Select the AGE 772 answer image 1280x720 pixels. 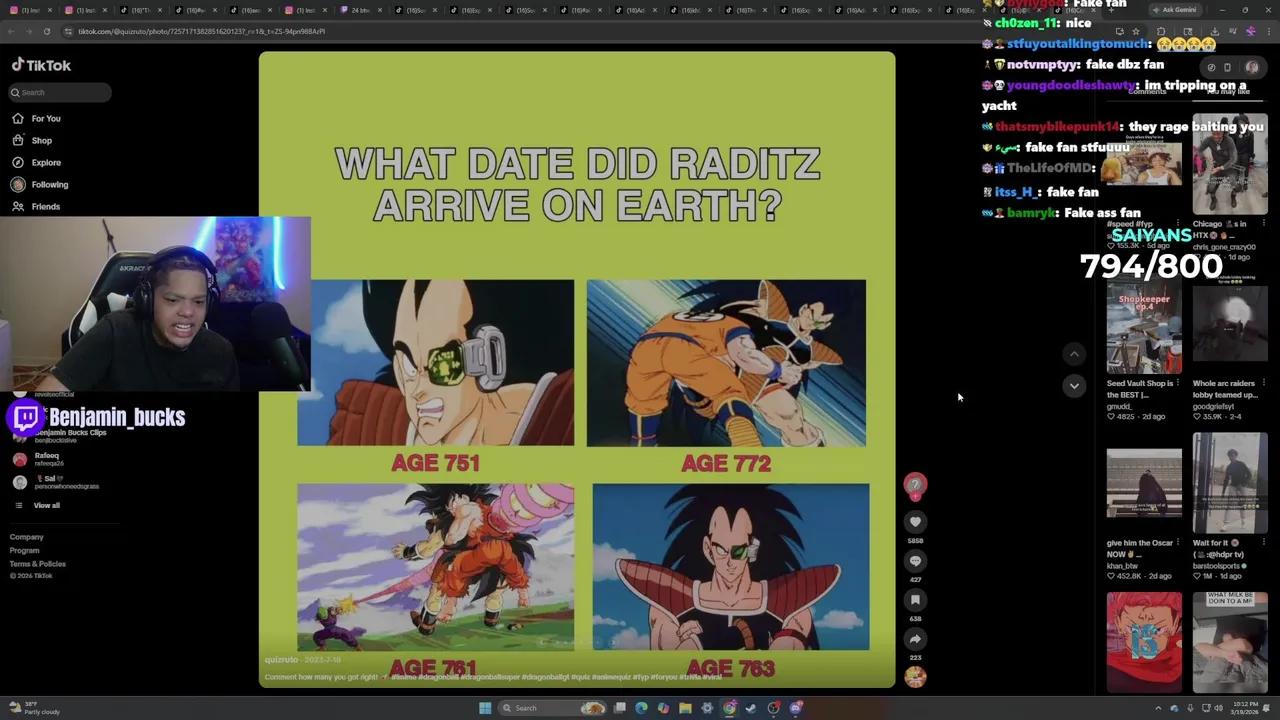726,364
